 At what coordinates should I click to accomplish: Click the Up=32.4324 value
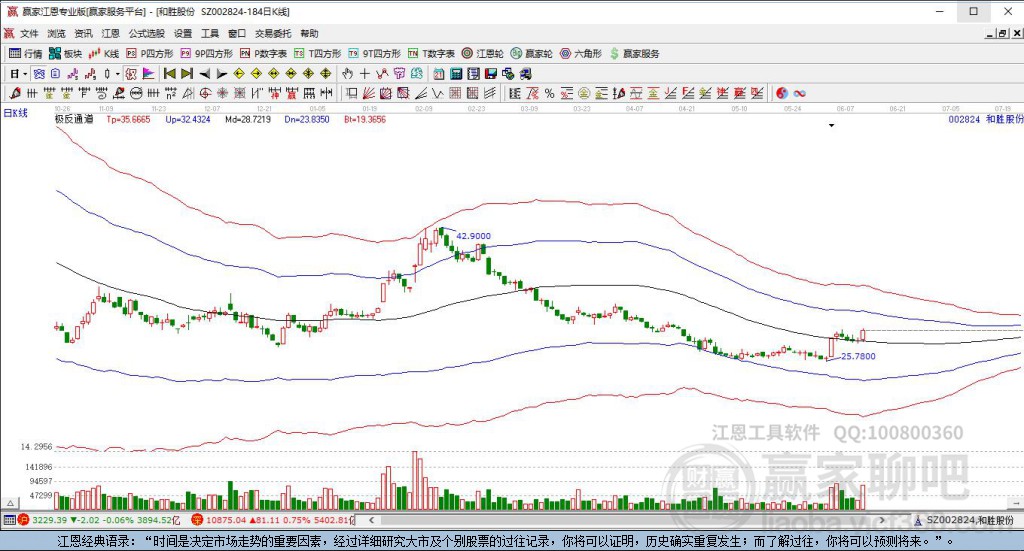[x=188, y=119]
